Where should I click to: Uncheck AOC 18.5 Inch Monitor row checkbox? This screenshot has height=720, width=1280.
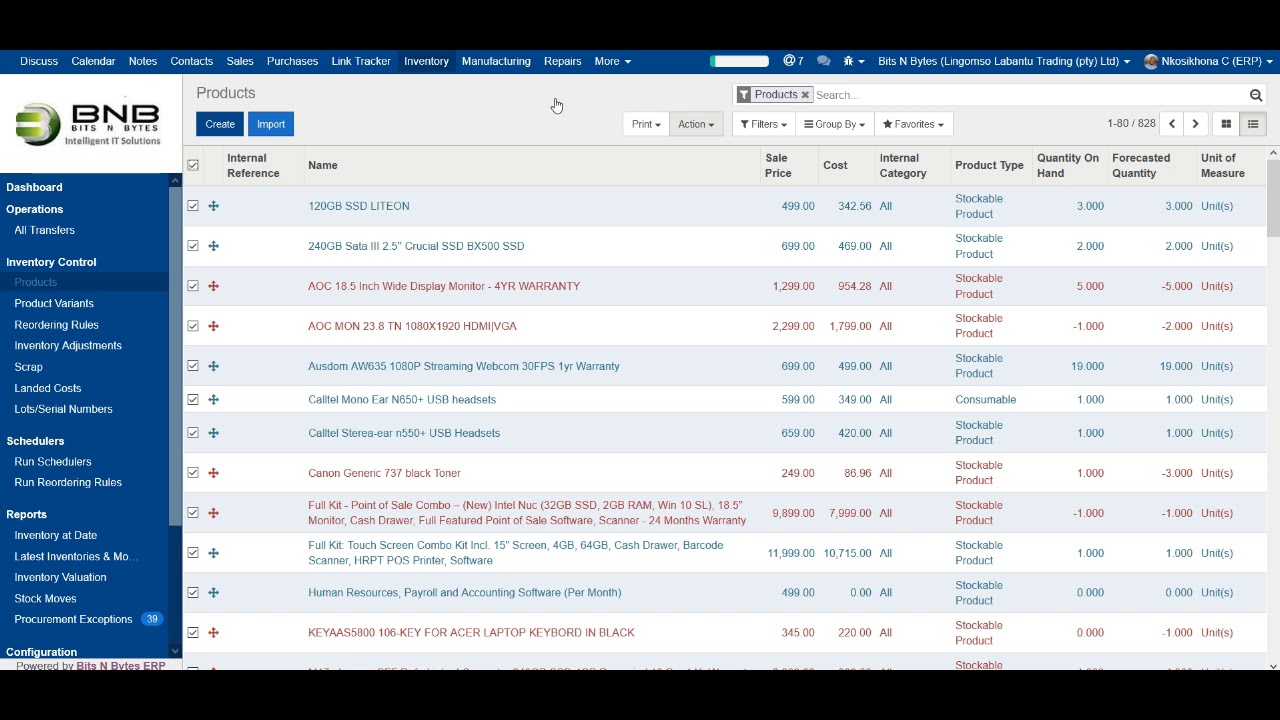coord(193,286)
